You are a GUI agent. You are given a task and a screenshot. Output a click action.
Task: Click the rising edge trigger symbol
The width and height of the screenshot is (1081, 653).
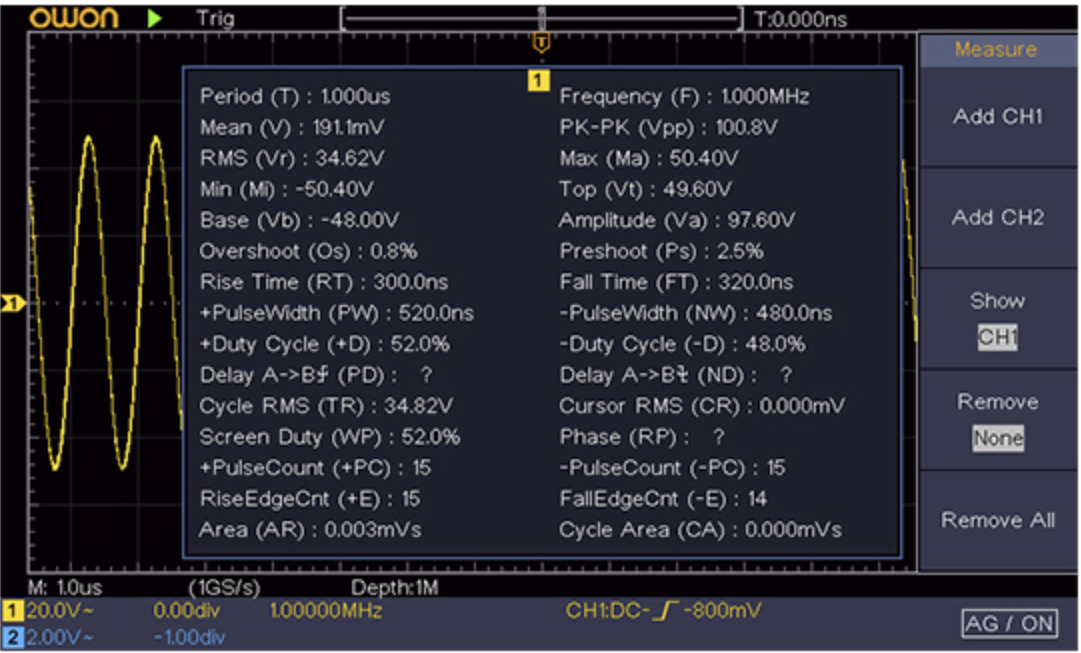click(658, 610)
